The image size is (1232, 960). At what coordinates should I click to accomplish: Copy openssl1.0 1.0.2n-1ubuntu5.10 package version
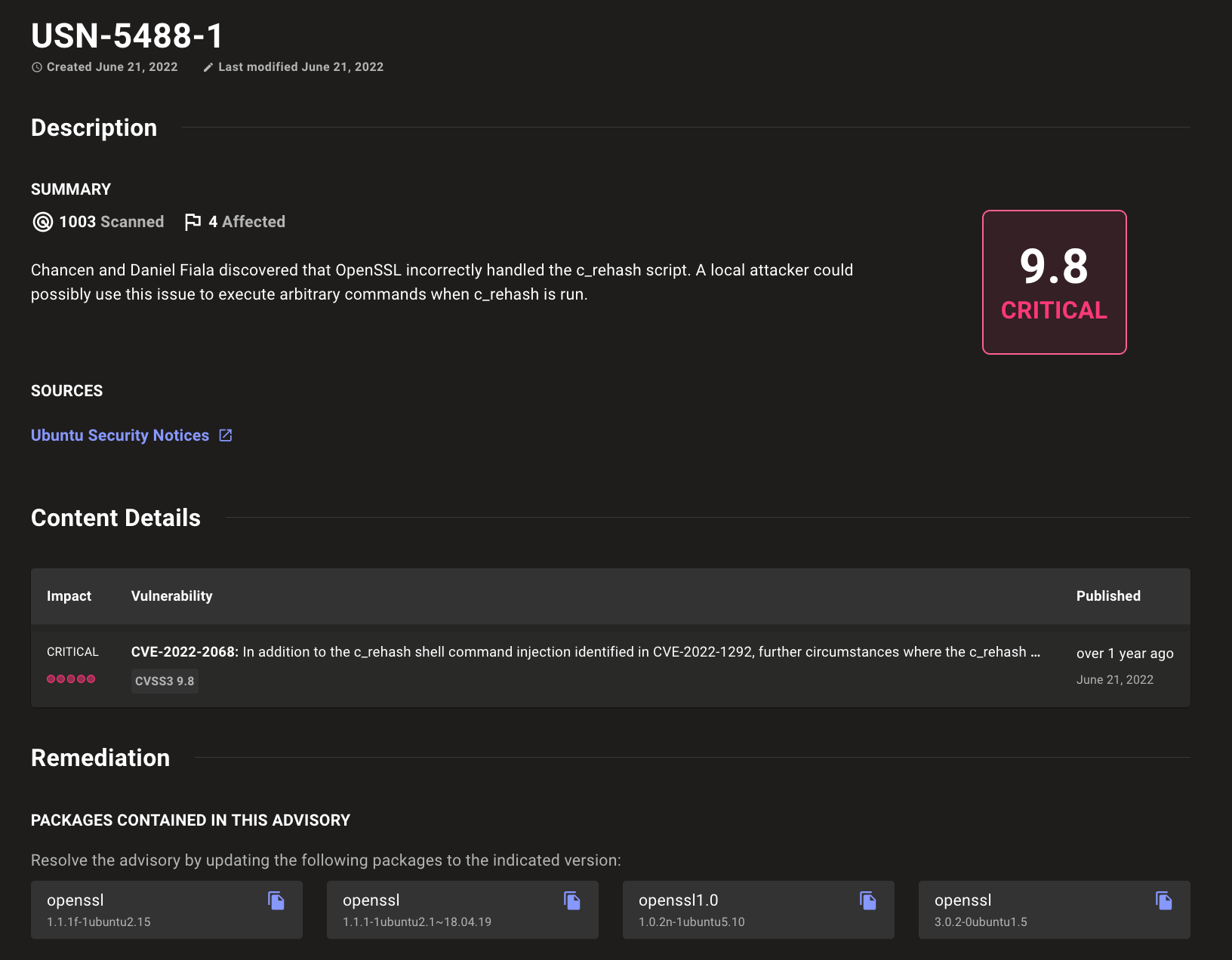[868, 900]
